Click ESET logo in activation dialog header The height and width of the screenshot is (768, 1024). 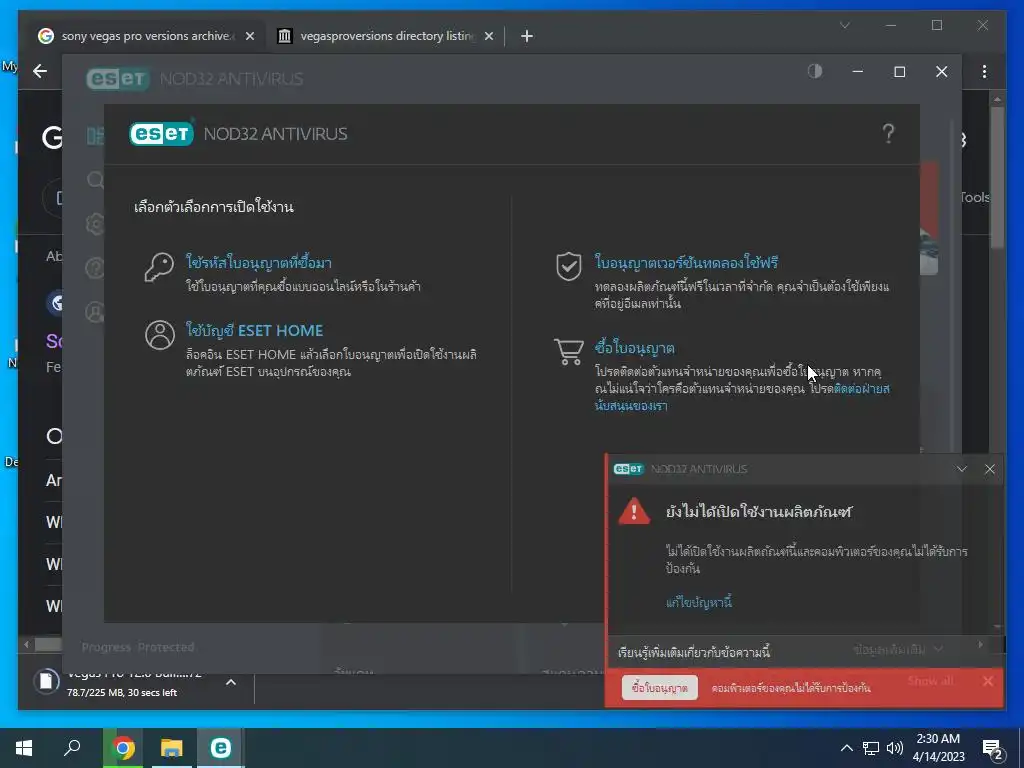161,134
